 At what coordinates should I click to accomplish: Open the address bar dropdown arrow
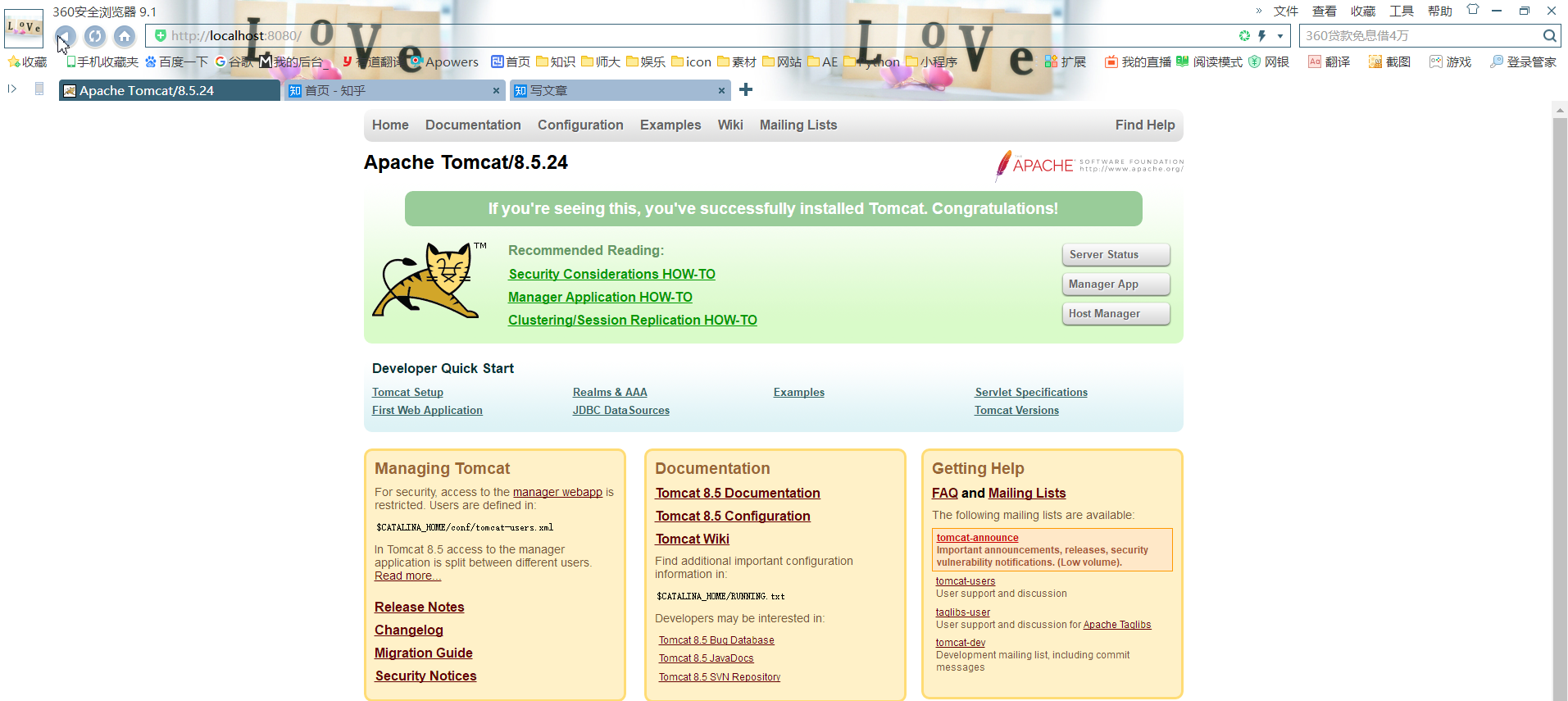coord(1280,36)
